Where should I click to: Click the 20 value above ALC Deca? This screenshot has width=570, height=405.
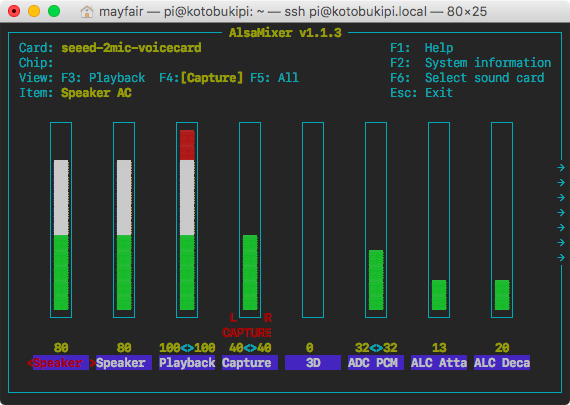tap(502, 348)
